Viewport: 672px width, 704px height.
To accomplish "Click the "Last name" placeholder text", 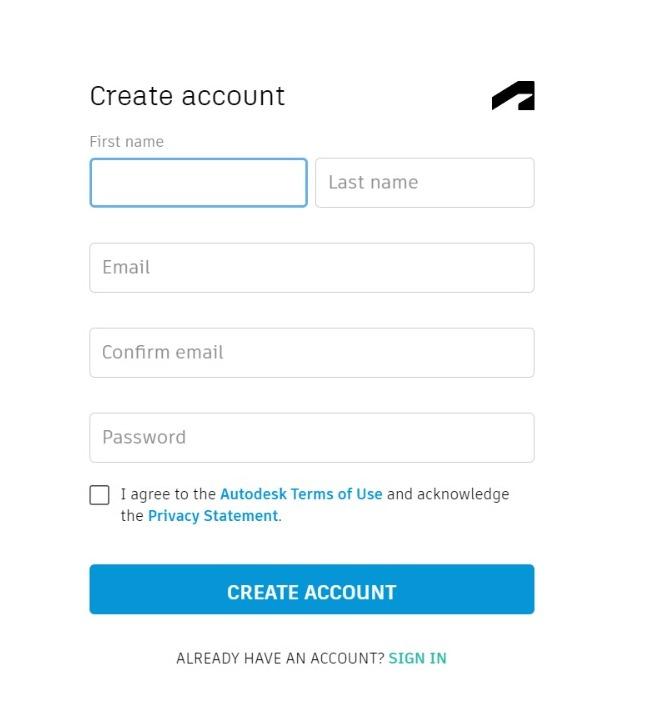I will pyautogui.click(x=373, y=183).
